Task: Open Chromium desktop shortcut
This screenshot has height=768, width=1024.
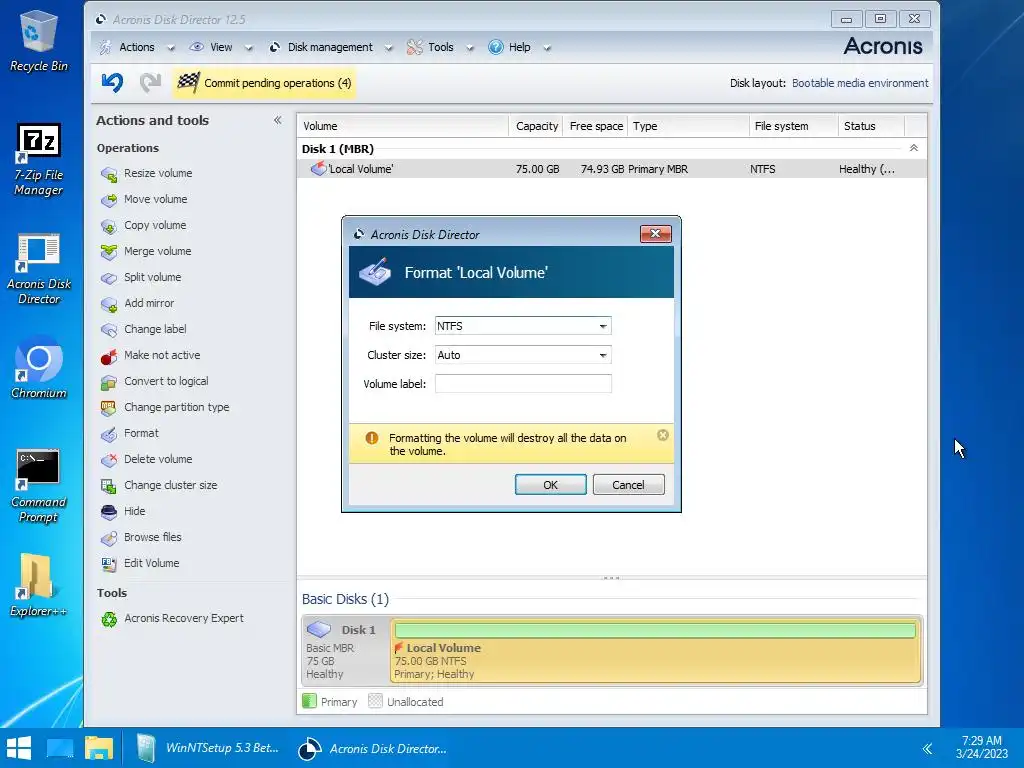Action: tap(39, 368)
